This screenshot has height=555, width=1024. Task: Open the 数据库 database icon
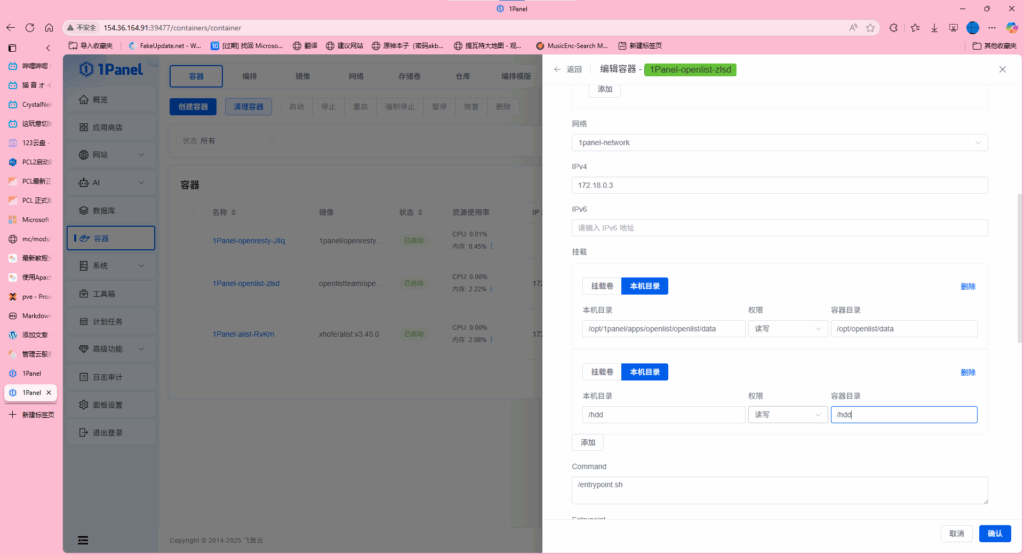(x=84, y=210)
